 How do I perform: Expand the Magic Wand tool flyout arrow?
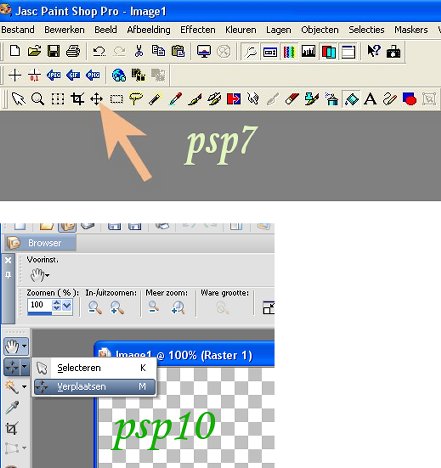click(x=24, y=387)
